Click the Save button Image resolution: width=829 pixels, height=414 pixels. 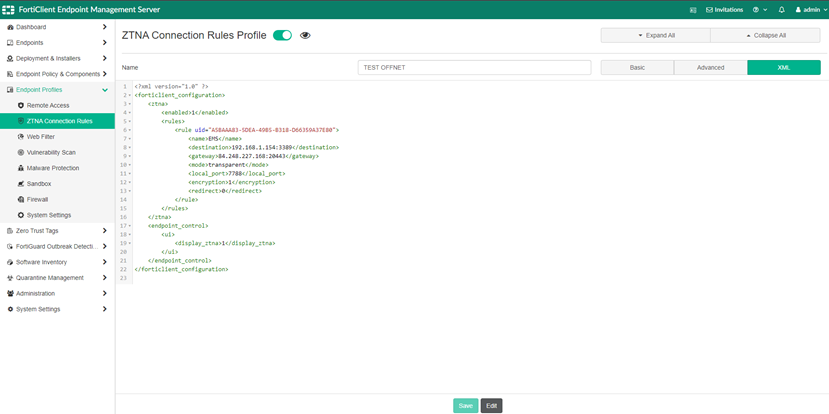coord(465,406)
